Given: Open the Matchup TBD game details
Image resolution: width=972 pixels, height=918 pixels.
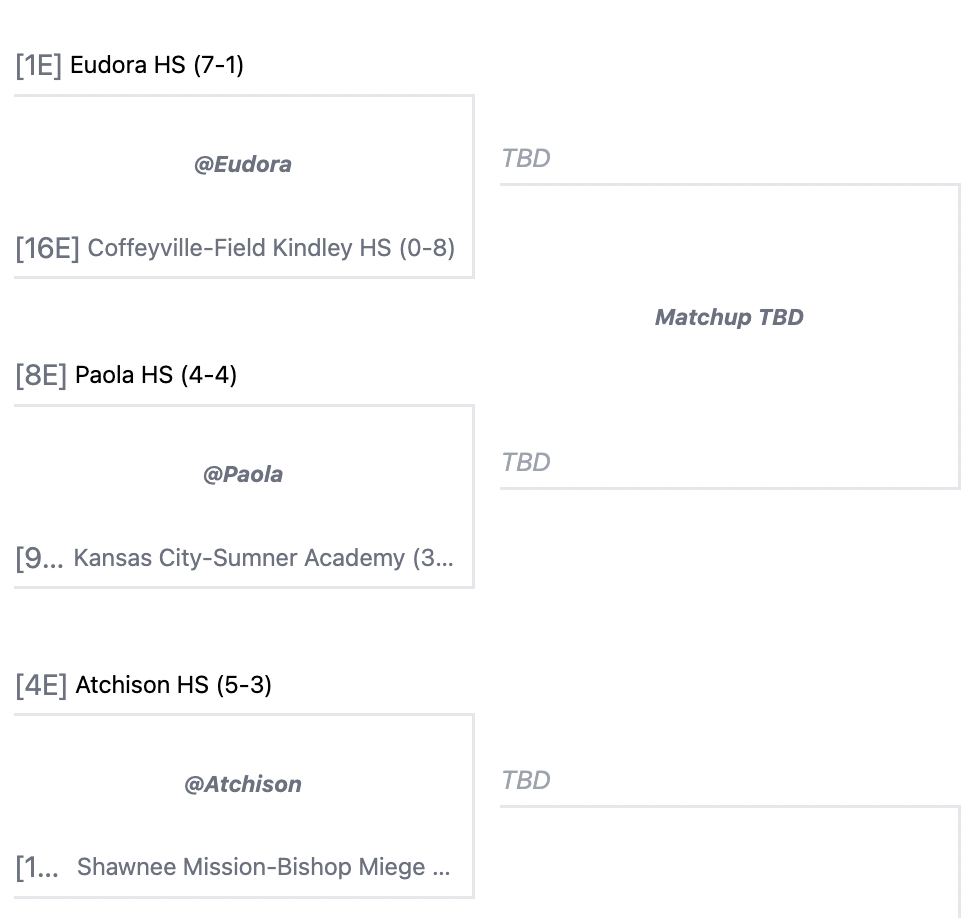Looking at the screenshot, I should click(x=729, y=317).
